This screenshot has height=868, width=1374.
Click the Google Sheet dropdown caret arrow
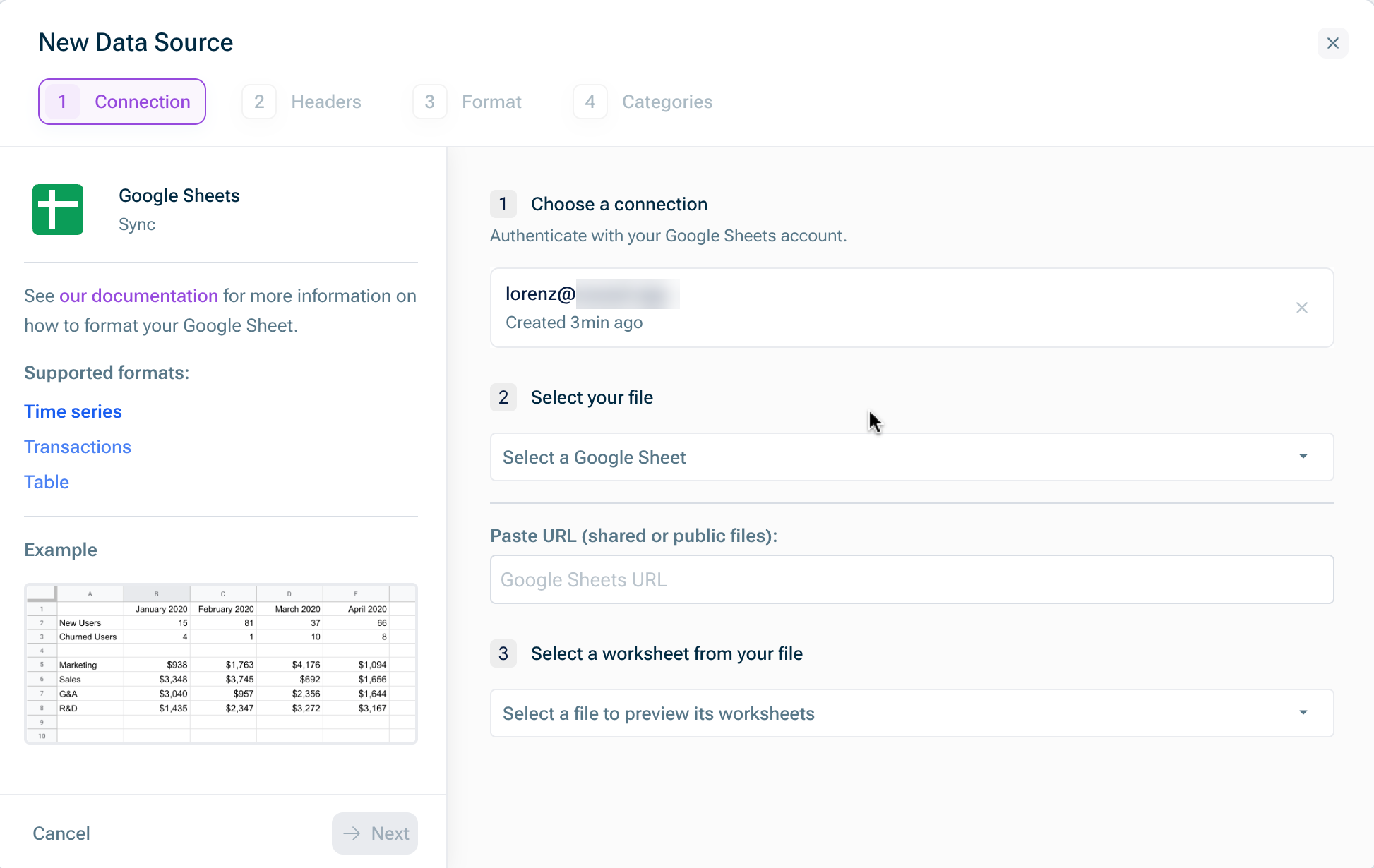(x=1303, y=457)
